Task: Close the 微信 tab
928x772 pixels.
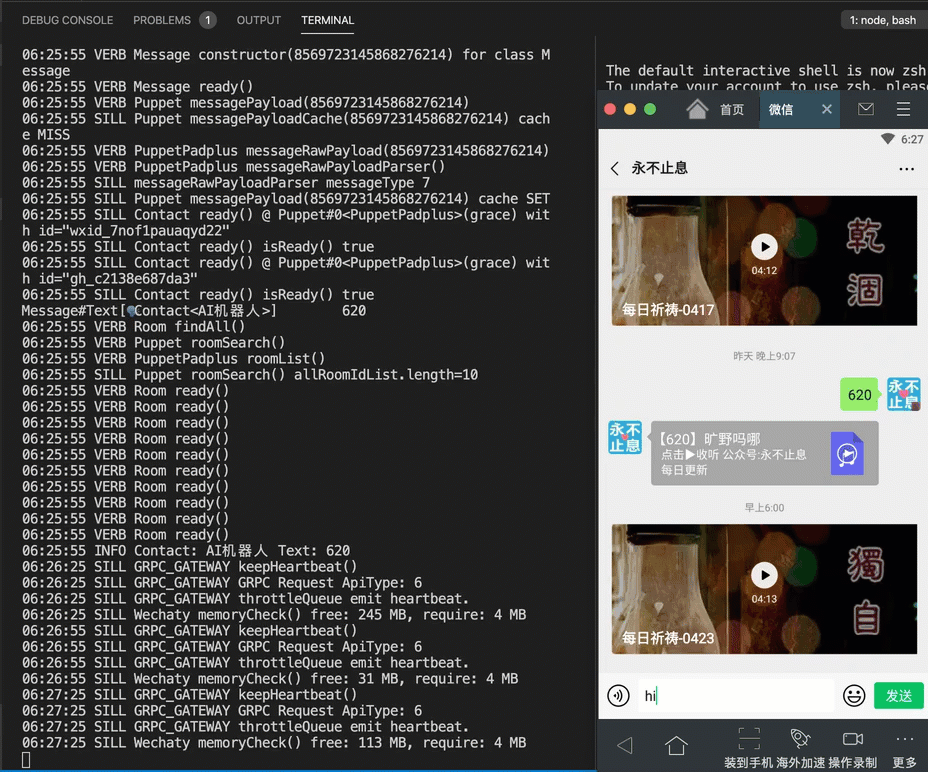Action: [x=827, y=109]
